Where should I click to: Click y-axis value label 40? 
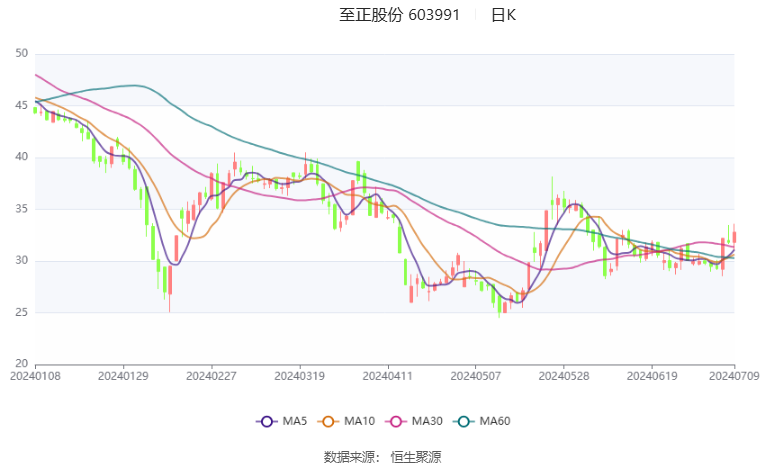click(21, 157)
